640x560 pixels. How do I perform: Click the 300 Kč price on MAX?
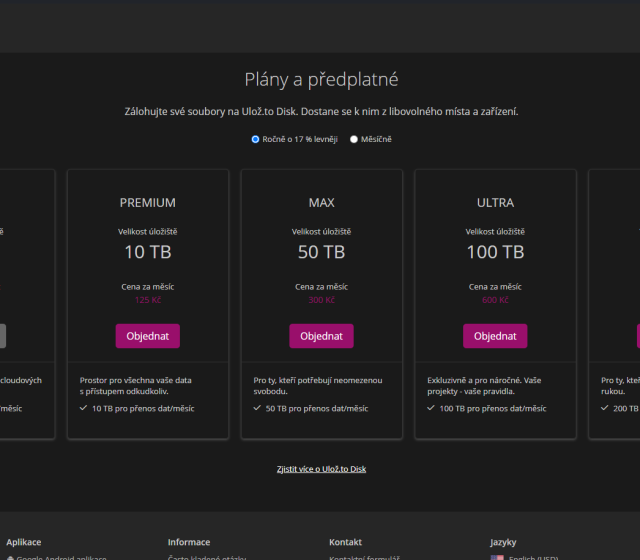(321, 300)
